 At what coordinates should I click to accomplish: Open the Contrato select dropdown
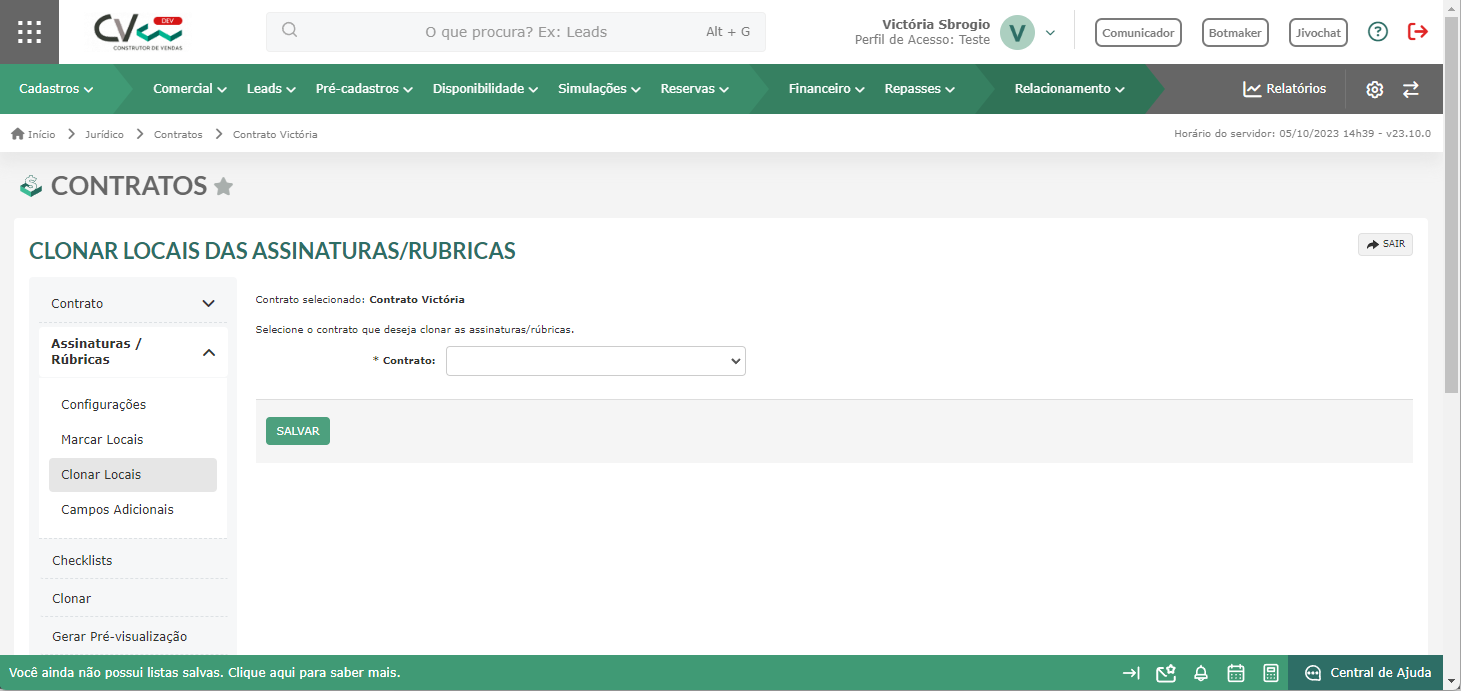pos(596,361)
